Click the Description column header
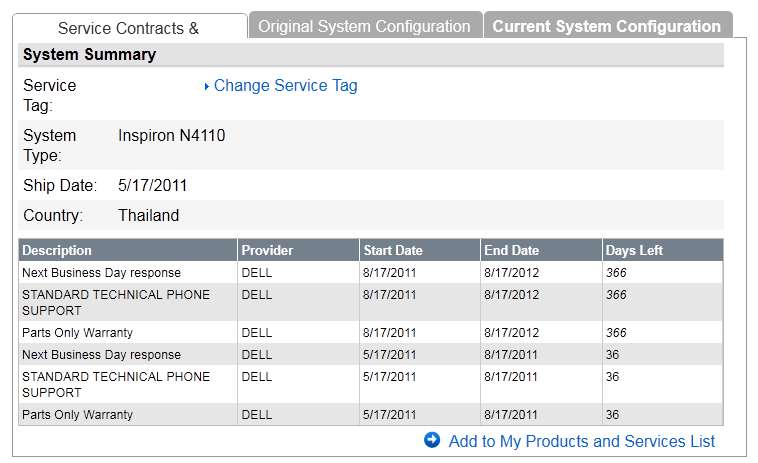Screen dimensions: 758x463 point(57,250)
